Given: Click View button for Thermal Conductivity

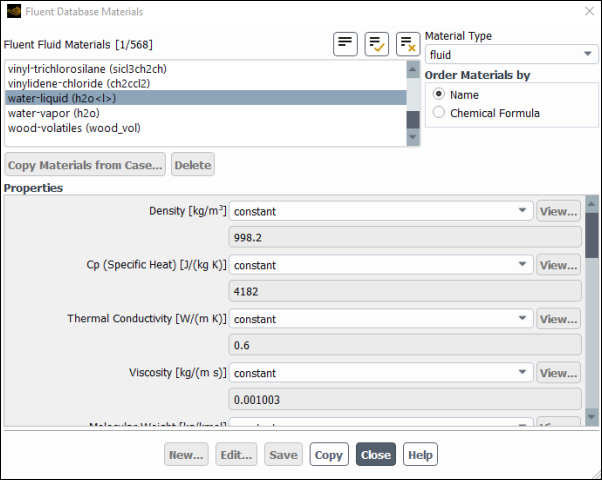Looking at the screenshot, I should coord(558,319).
